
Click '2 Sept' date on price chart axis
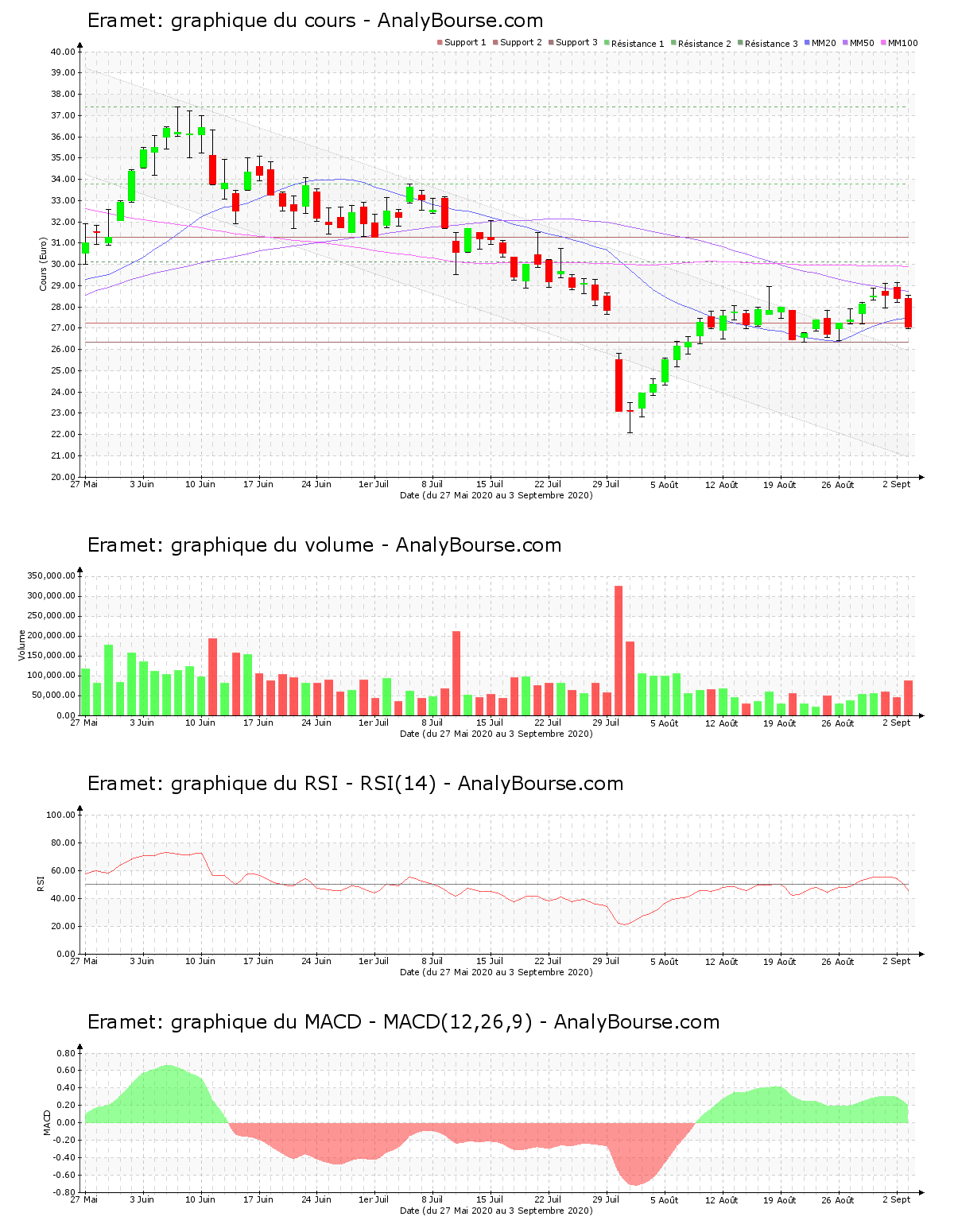pos(897,484)
